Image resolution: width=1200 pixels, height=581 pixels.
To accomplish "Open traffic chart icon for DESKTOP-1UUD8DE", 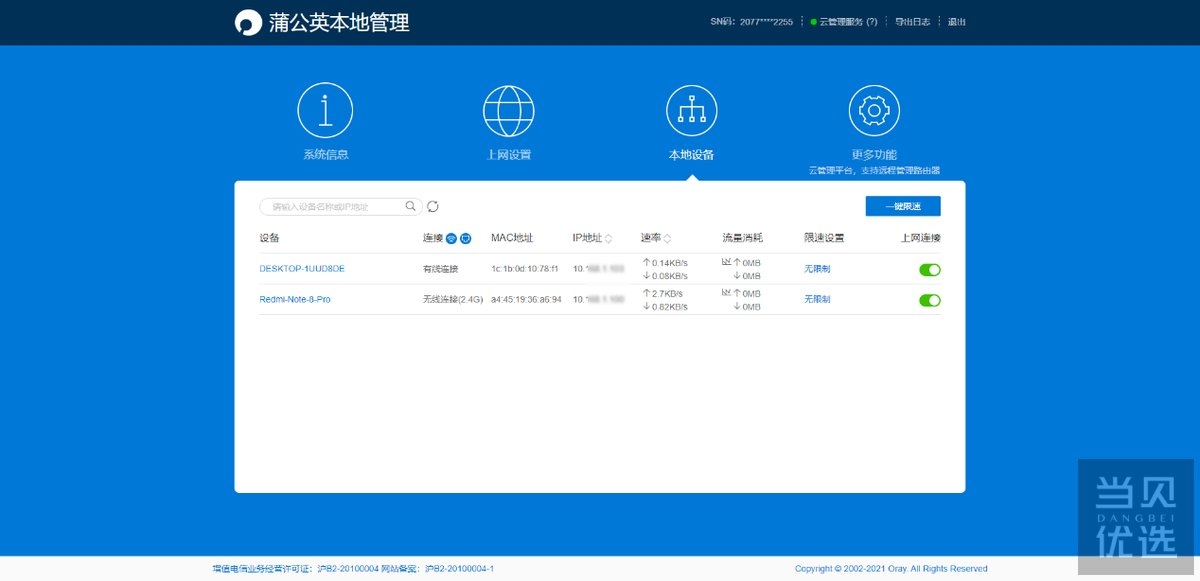I will [726, 262].
